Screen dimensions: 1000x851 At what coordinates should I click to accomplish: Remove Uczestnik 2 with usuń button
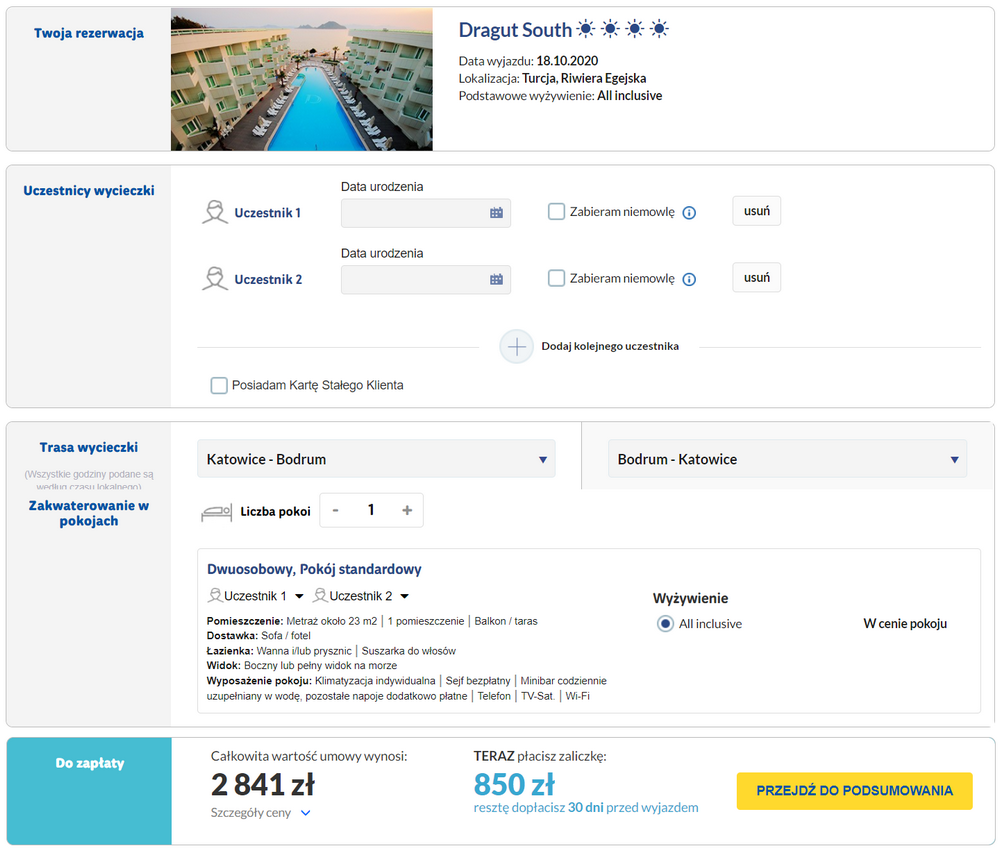pyautogui.click(x=756, y=278)
